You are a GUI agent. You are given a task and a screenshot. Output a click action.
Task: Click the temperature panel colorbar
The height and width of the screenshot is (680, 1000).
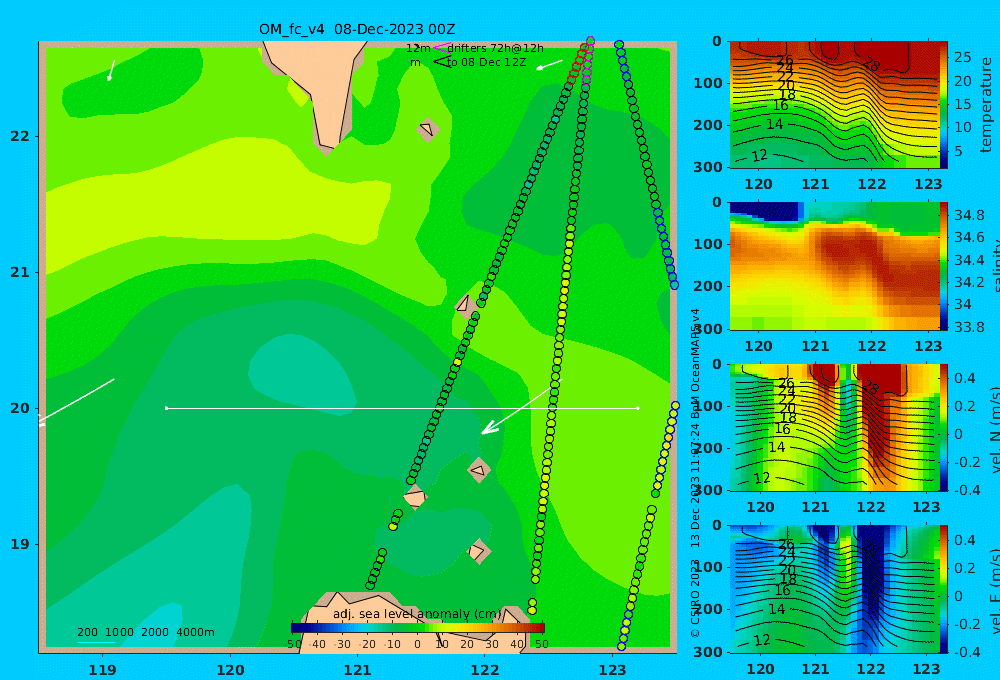click(x=944, y=105)
